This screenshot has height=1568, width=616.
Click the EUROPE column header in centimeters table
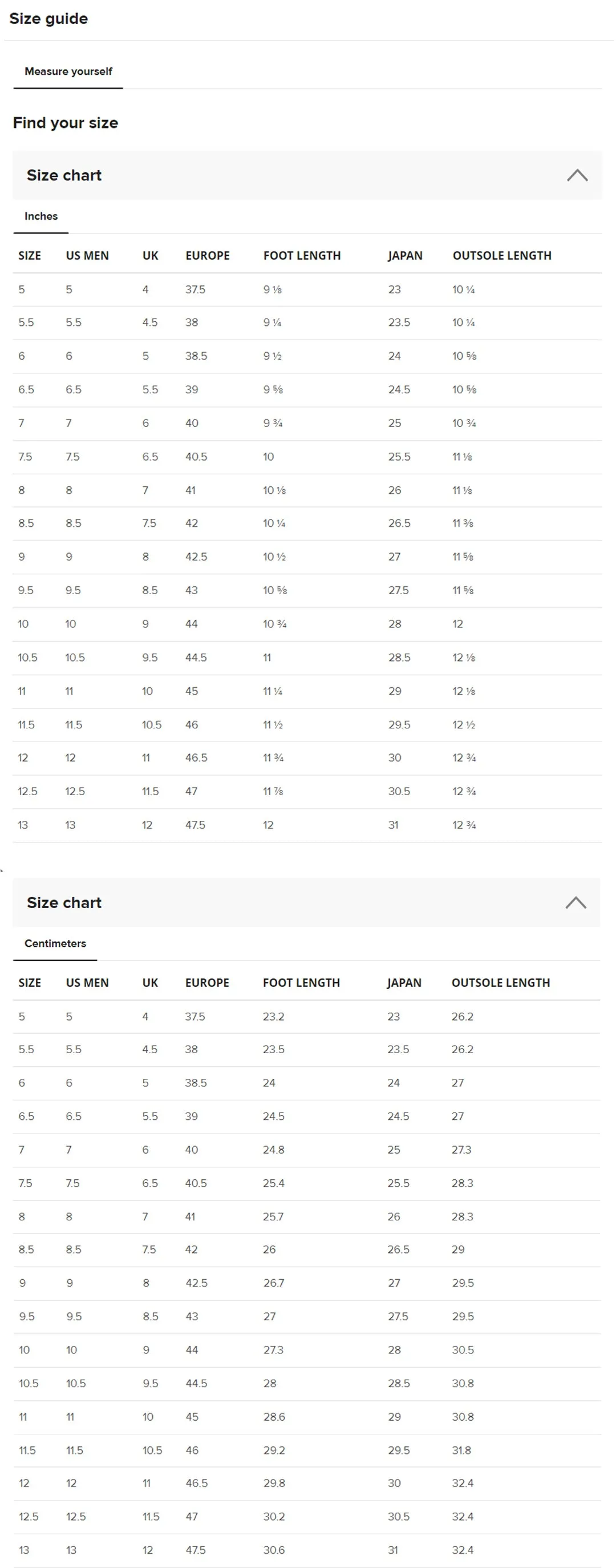pyautogui.click(x=208, y=982)
